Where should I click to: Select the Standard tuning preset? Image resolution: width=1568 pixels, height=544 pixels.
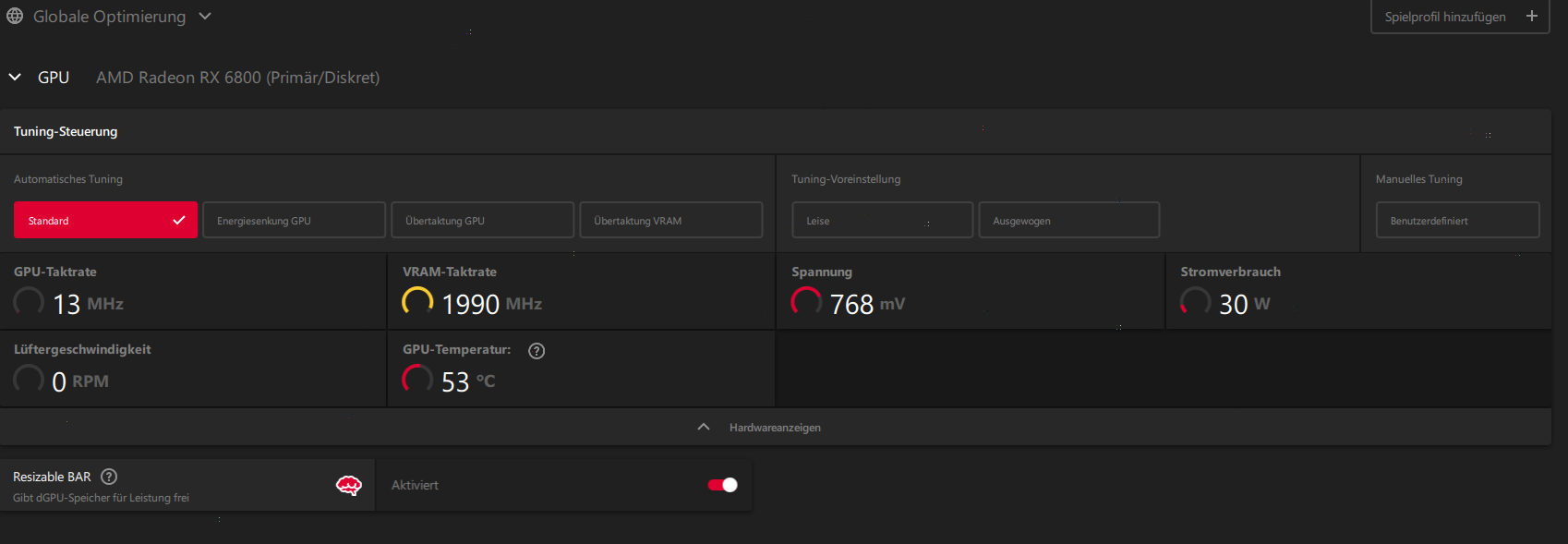pyautogui.click(x=105, y=220)
